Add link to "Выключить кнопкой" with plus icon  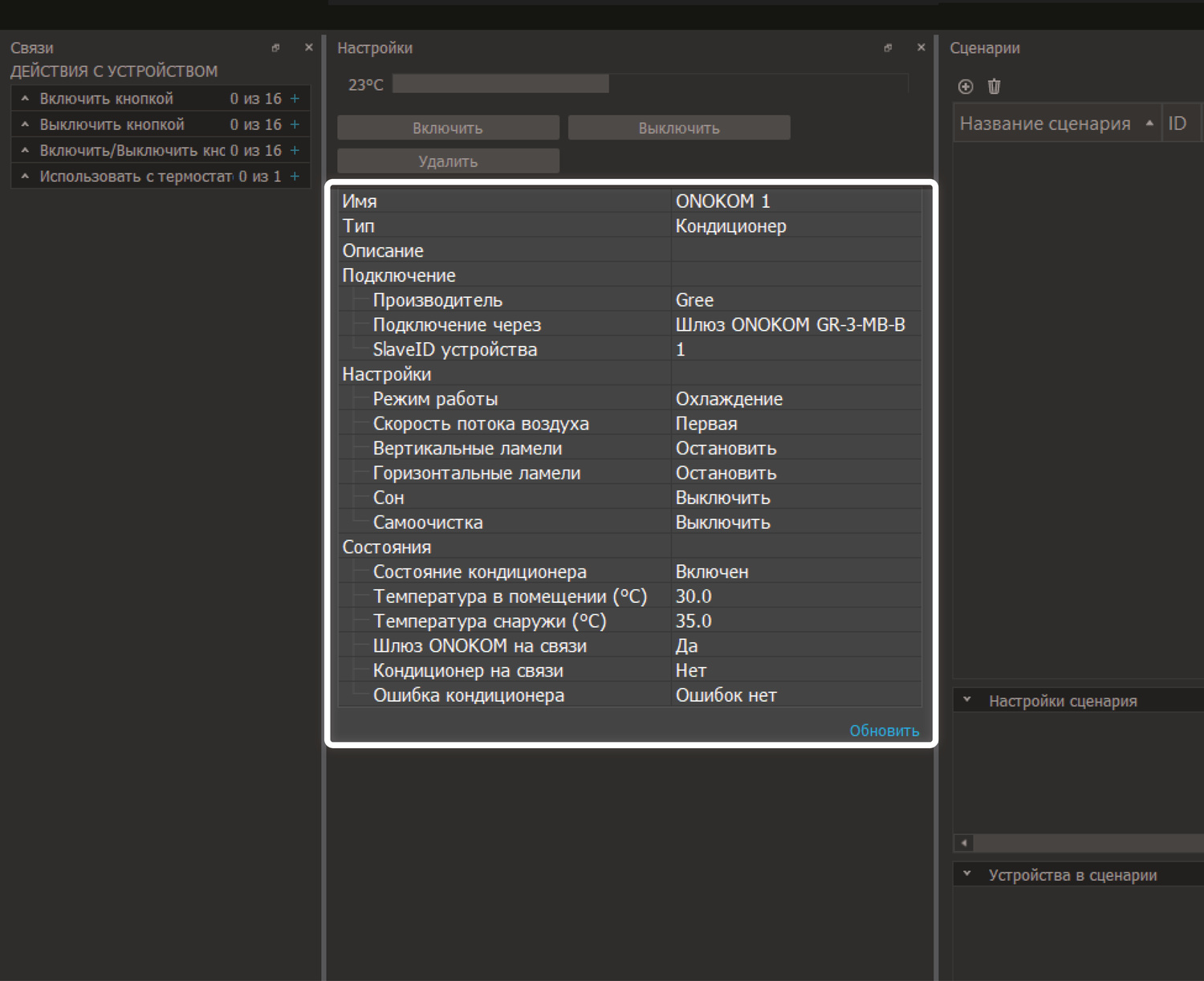[295, 124]
